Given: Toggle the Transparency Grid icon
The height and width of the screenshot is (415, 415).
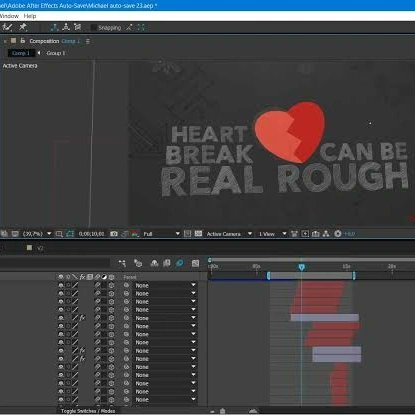Looking at the screenshot, I should tap(198, 234).
